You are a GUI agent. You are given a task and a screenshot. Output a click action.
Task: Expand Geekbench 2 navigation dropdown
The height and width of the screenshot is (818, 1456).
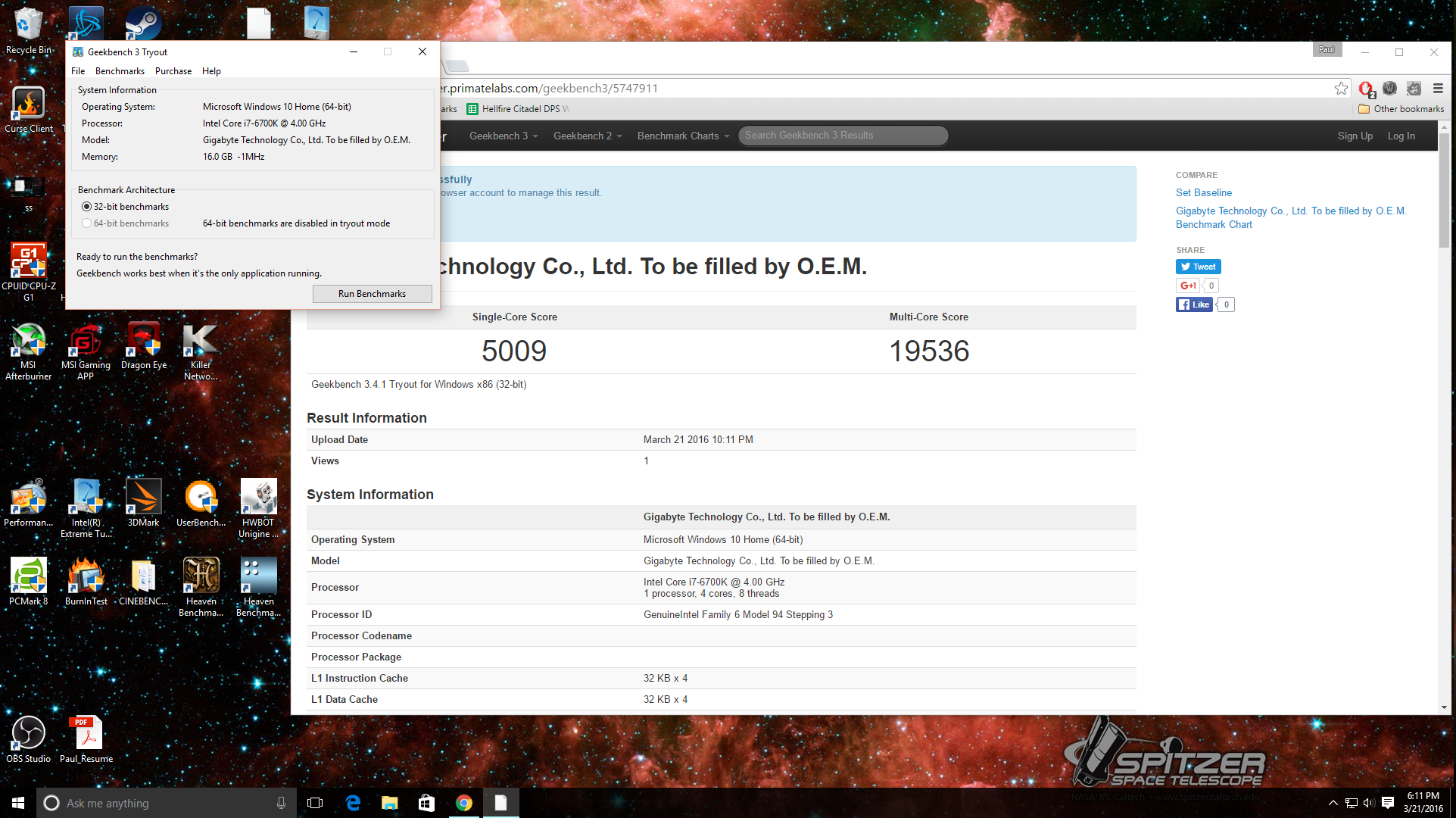pos(588,136)
